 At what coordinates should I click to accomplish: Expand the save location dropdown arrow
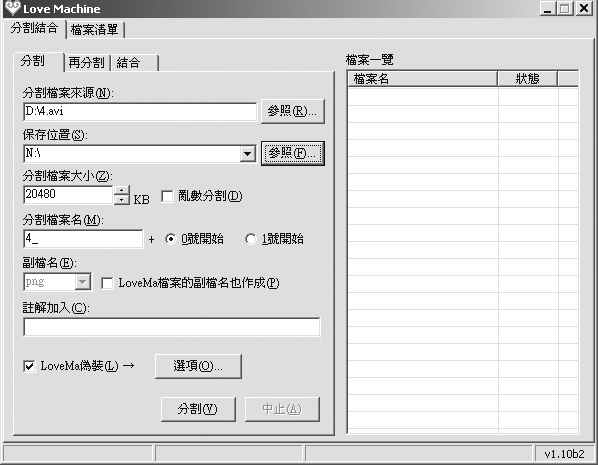248,154
